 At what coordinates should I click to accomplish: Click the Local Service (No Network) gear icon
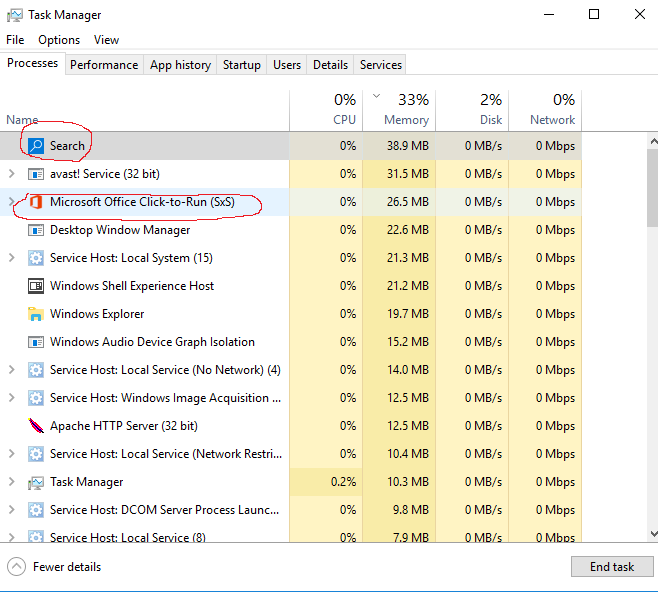[36, 370]
